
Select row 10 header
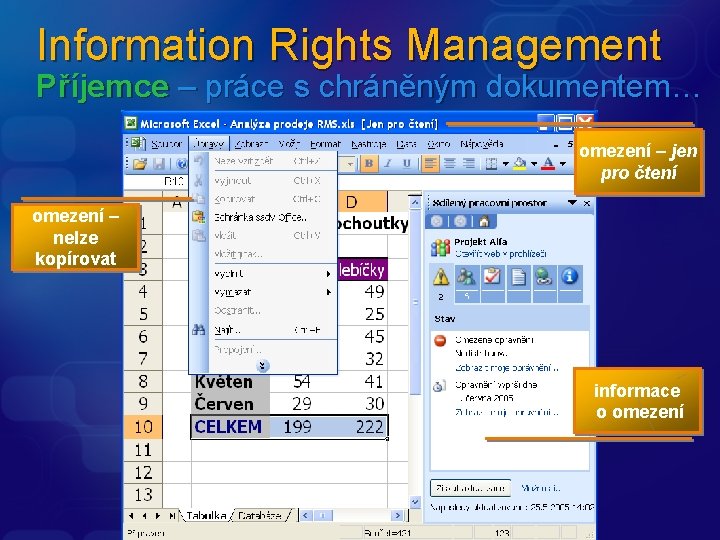(143, 427)
